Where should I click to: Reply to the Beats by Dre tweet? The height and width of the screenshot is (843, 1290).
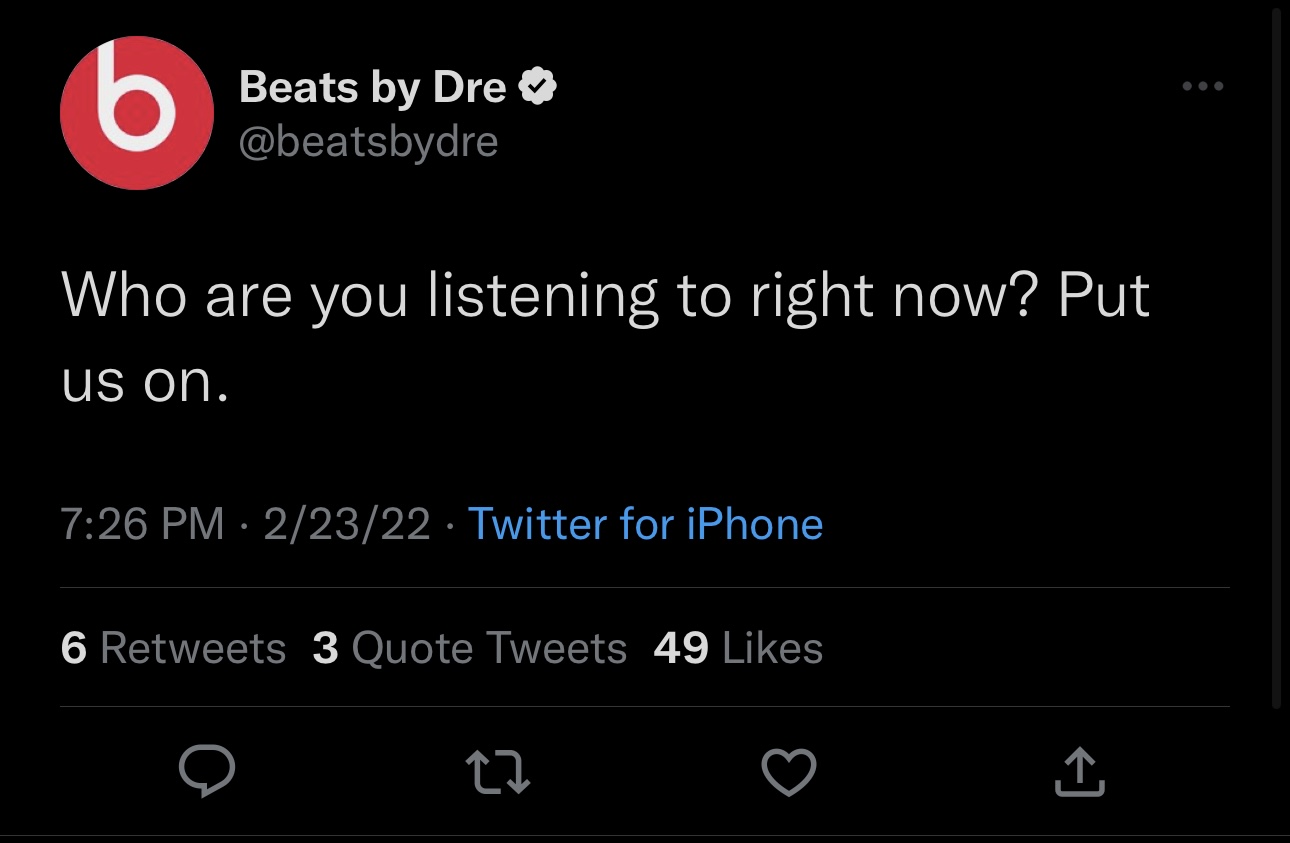tap(207, 772)
